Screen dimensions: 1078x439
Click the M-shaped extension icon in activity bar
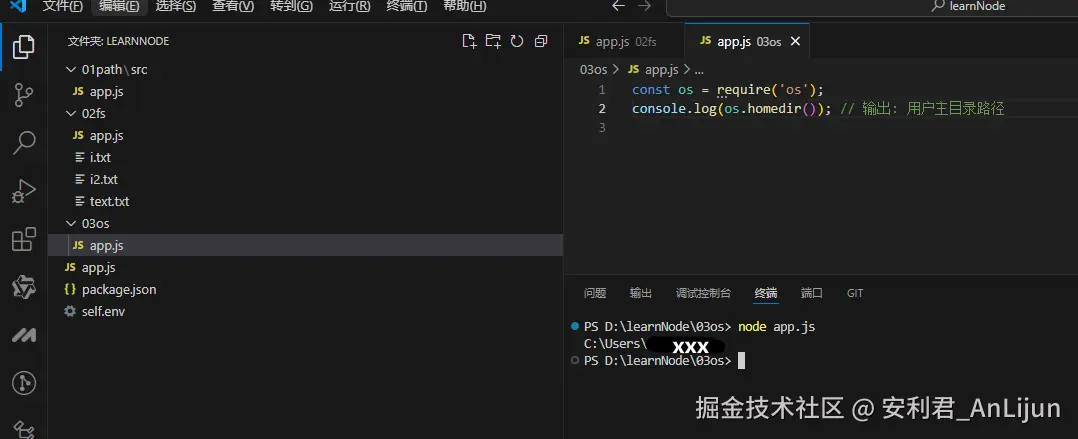(x=23, y=335)
